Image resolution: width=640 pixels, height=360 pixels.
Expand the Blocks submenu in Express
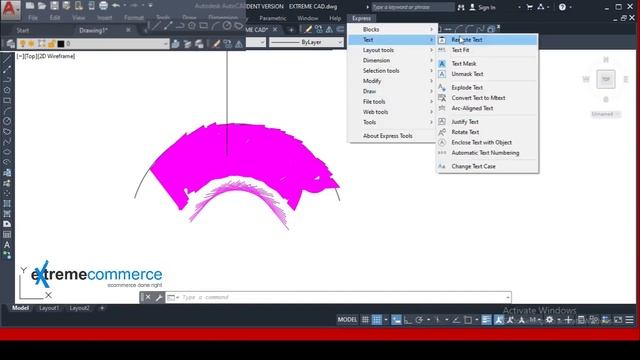click(392, 29)
